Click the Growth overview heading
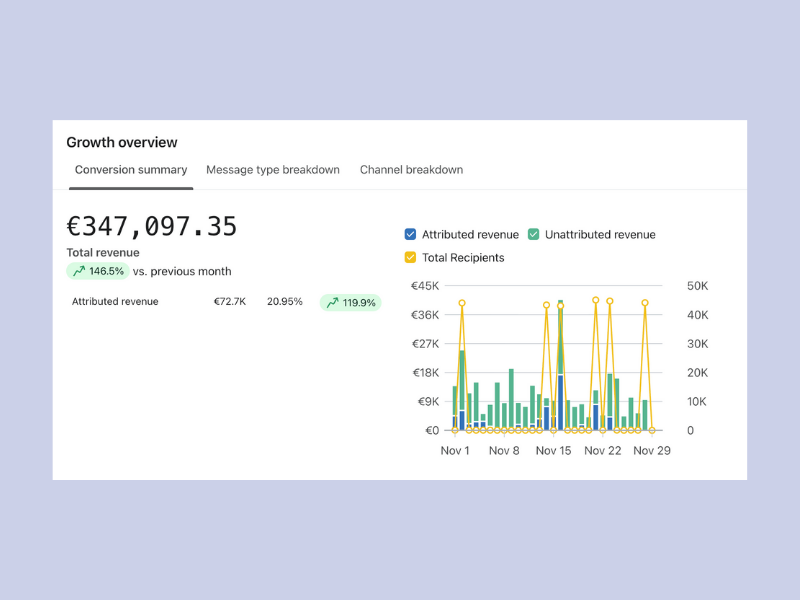The image size is (800, 600). (122, 142)
